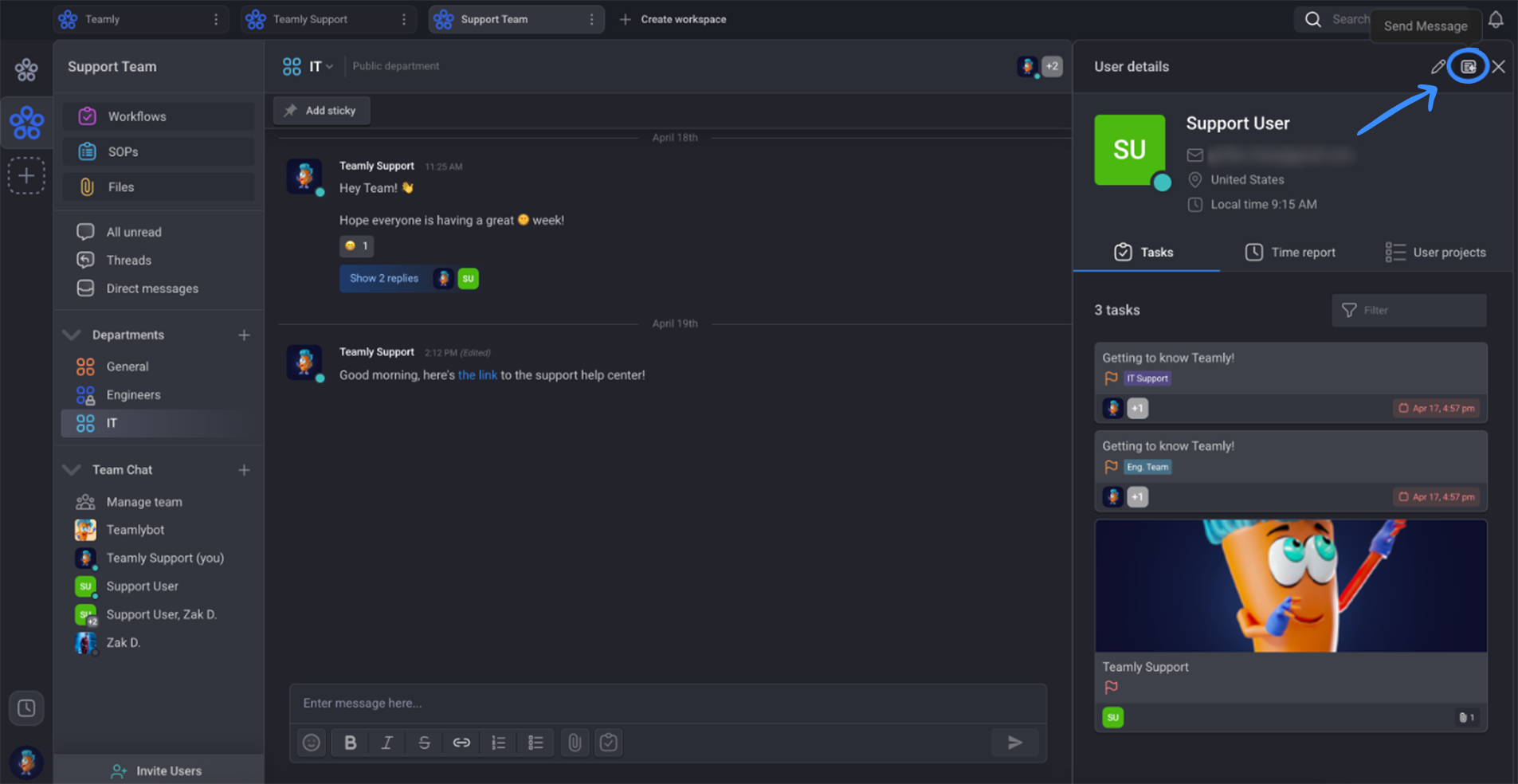This screenshot has width=1518, height=784.
Task: Toggle bold formatting
Action: [x=350, y=743]
